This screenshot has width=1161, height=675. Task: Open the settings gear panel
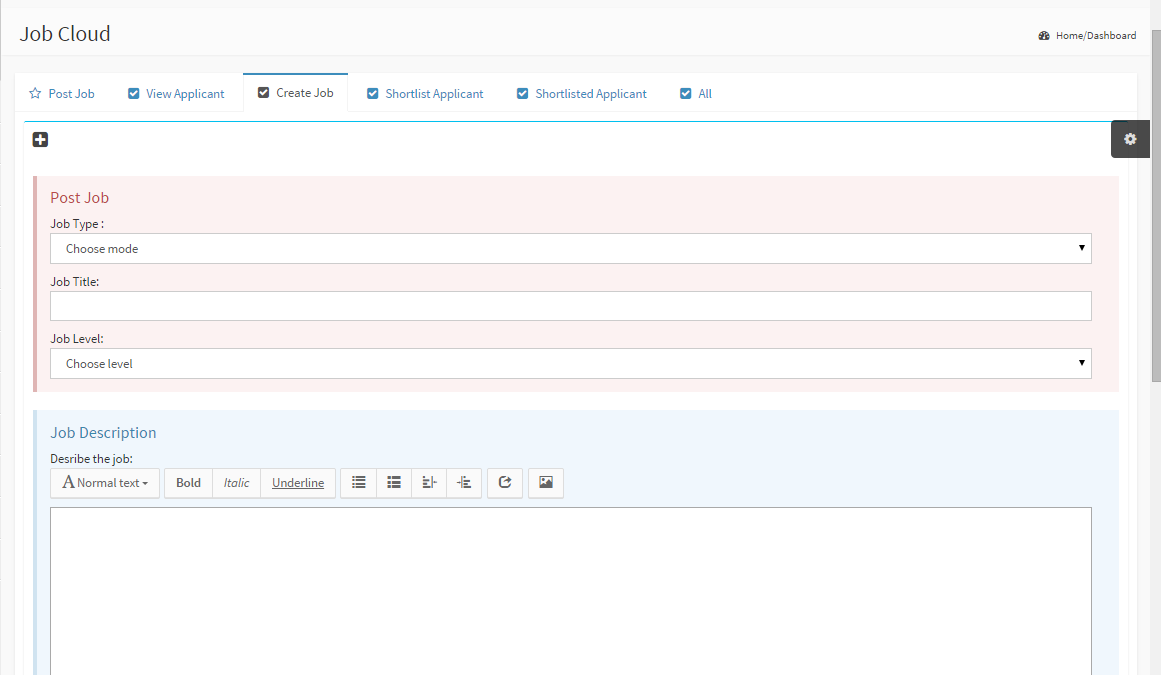(1130, 139)
